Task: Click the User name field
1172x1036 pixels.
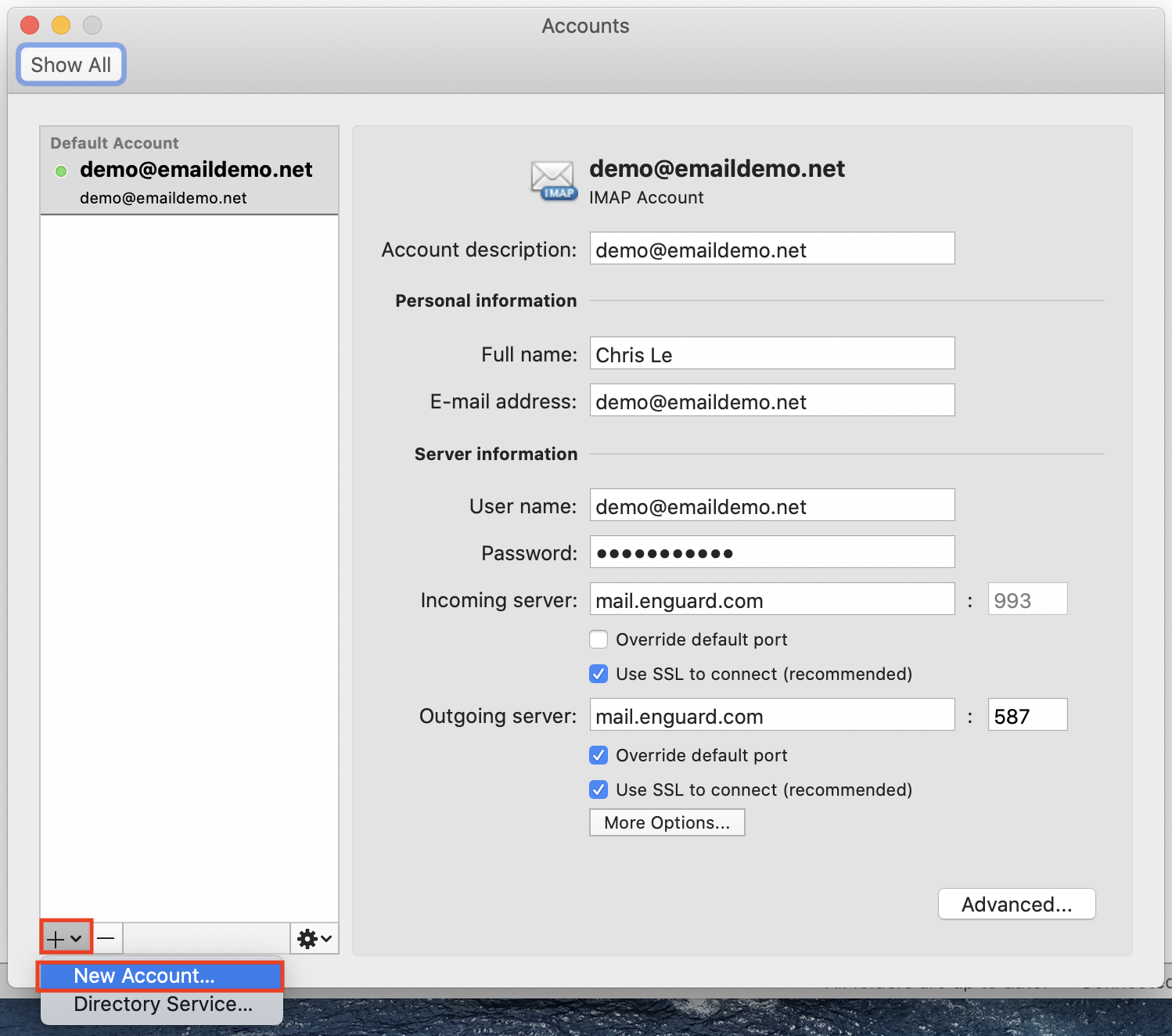Action: (772, 505)
